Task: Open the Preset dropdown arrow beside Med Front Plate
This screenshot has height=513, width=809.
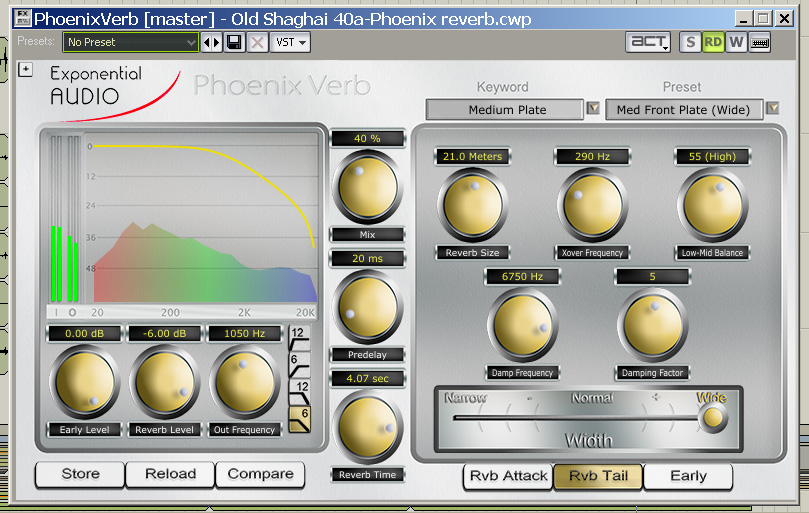Action: [x=772, y=109]
